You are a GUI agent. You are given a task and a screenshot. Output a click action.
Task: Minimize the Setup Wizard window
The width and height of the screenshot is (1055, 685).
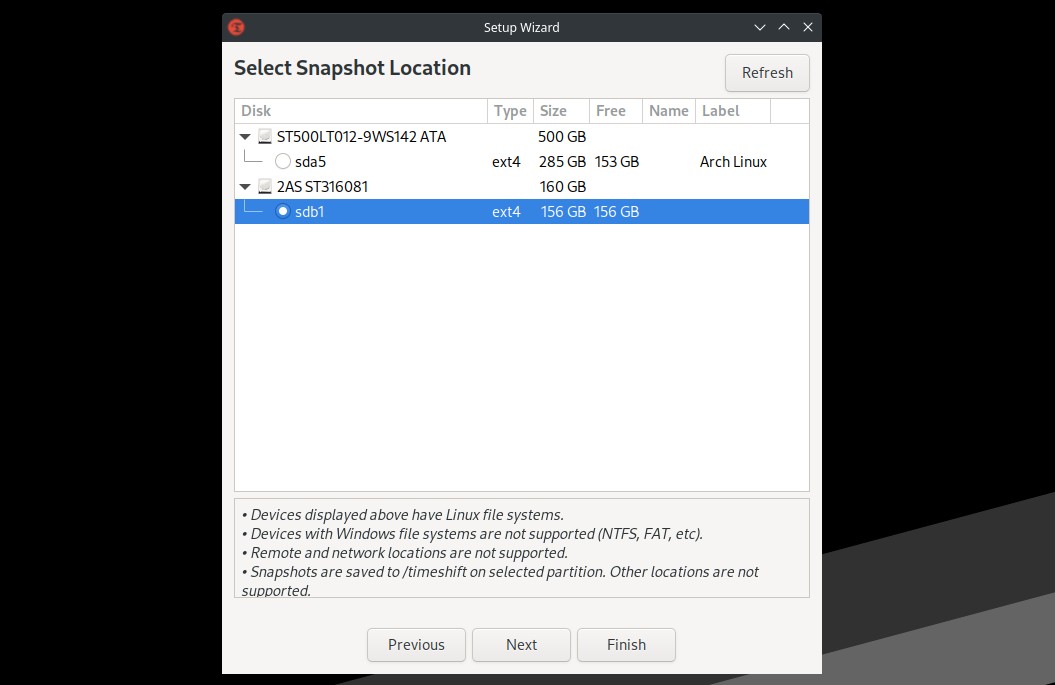click(760, 28)
